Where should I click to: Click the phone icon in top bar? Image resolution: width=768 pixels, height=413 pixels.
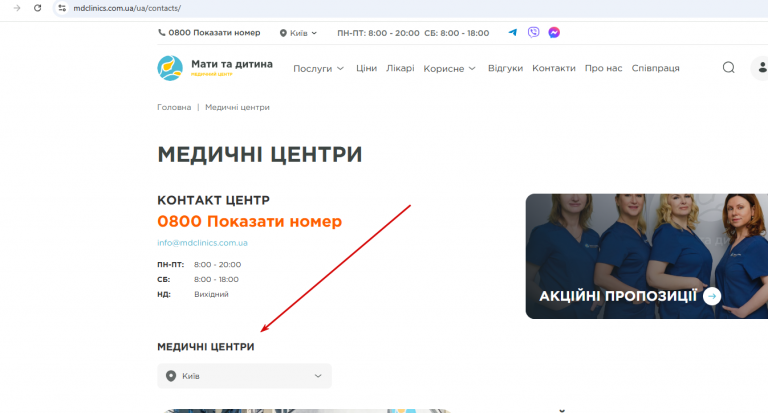point(162,33)
